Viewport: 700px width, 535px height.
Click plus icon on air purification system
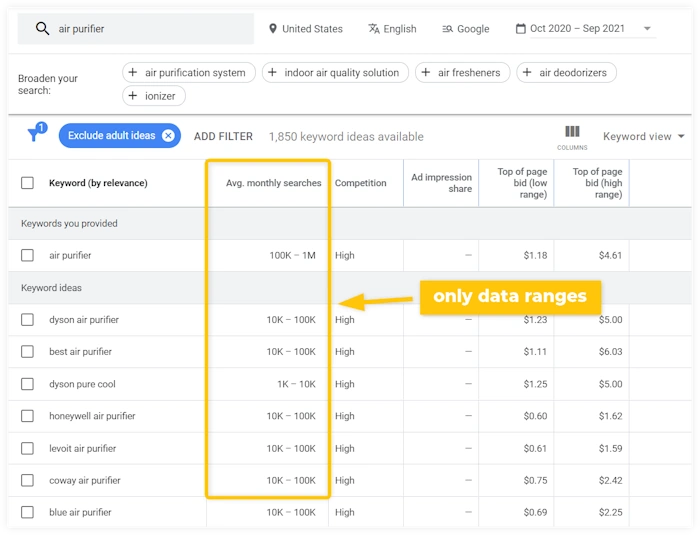click(133, 72)
